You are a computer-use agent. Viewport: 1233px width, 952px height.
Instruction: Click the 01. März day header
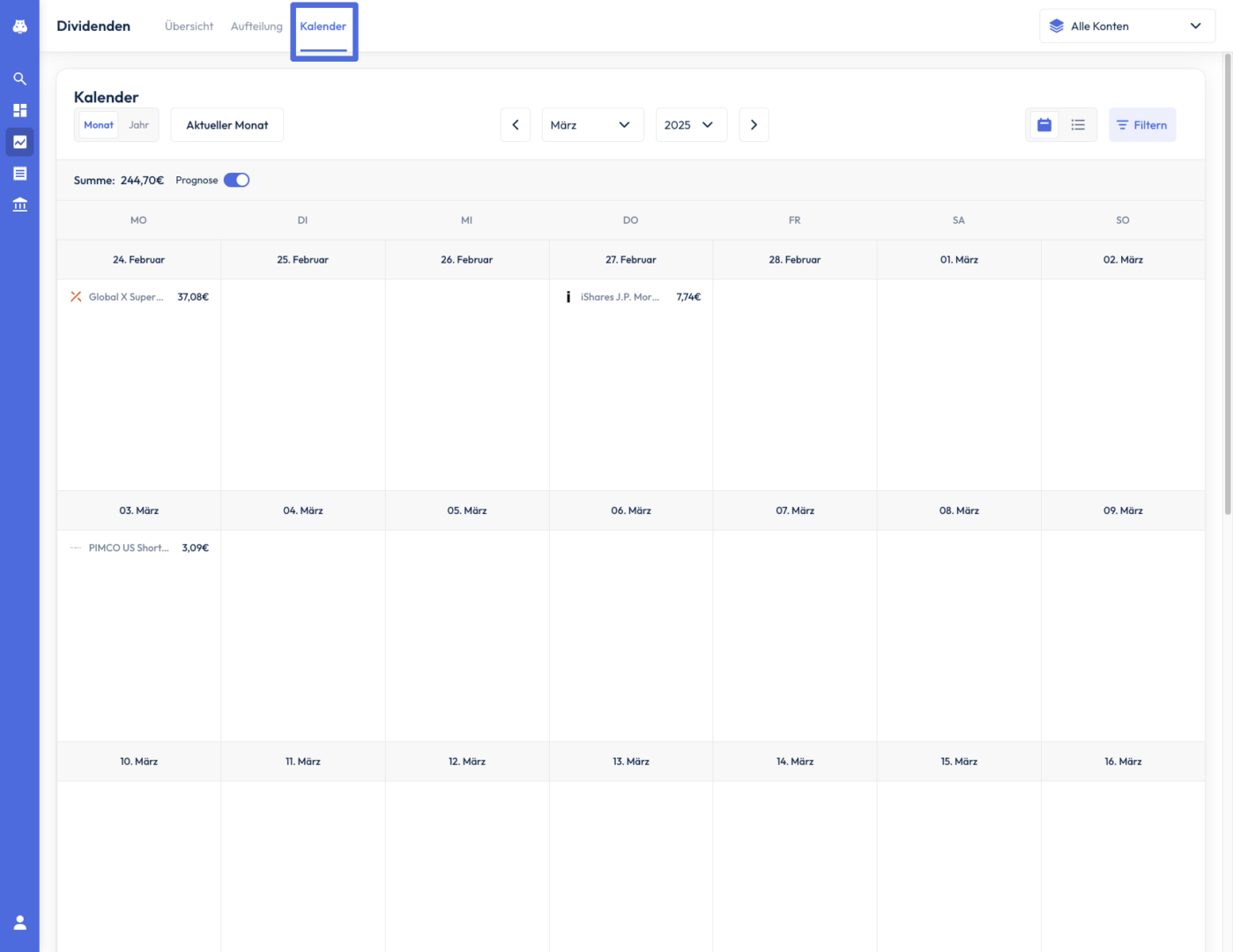959,260
